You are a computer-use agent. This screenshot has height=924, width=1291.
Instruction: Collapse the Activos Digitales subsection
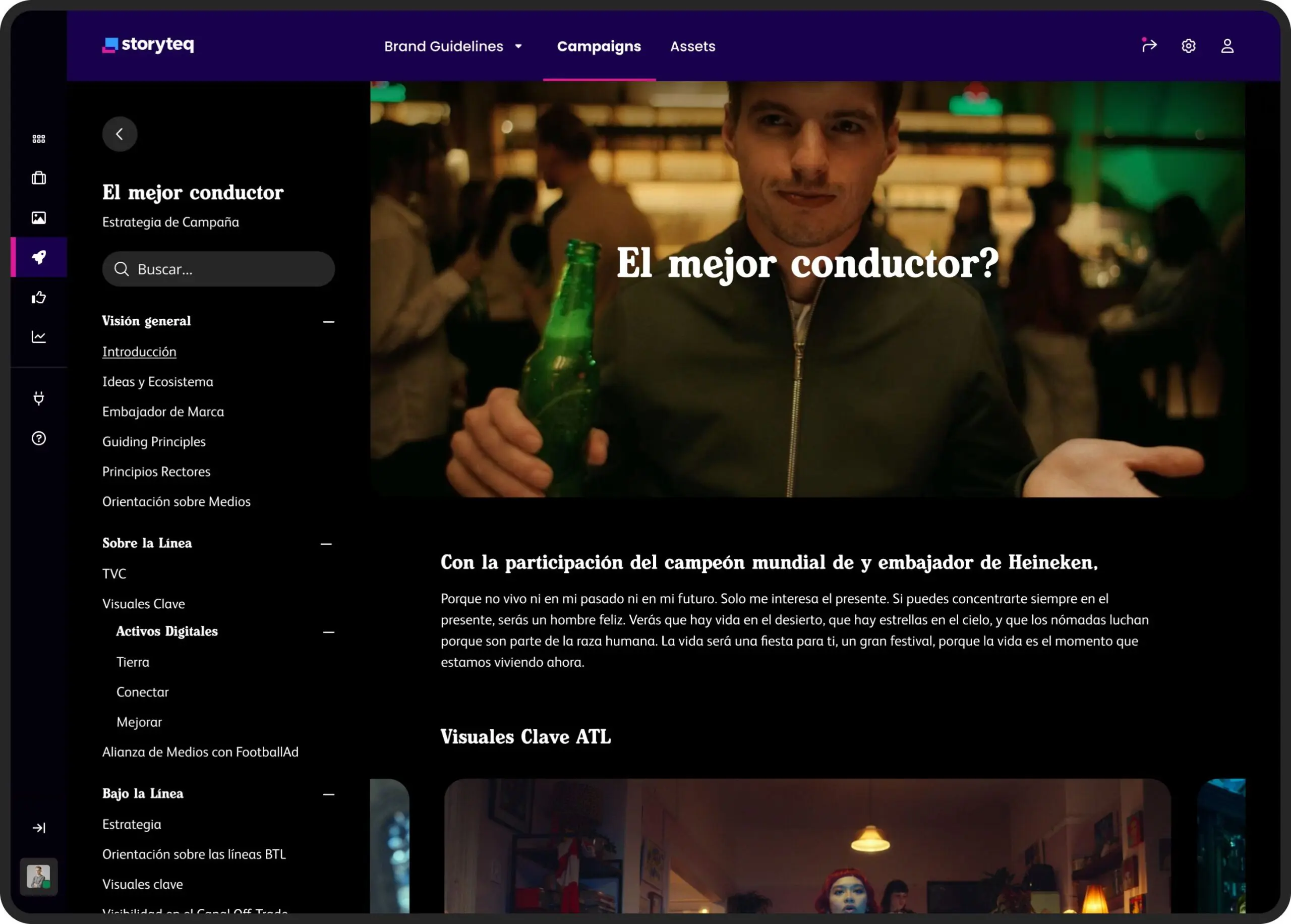pyautogui.click(x=328, y=631)
